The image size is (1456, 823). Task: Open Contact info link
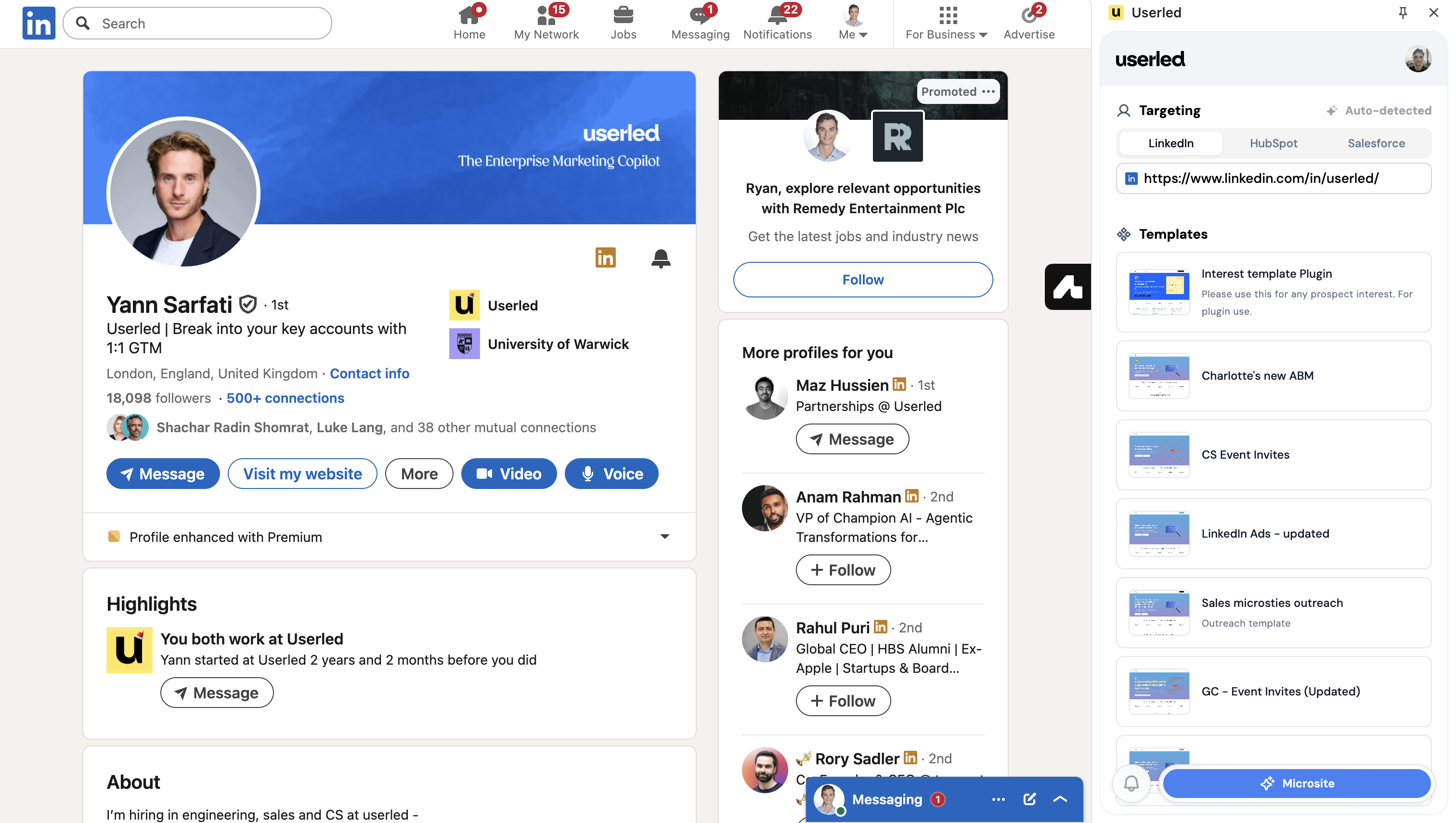click(369, 373)
